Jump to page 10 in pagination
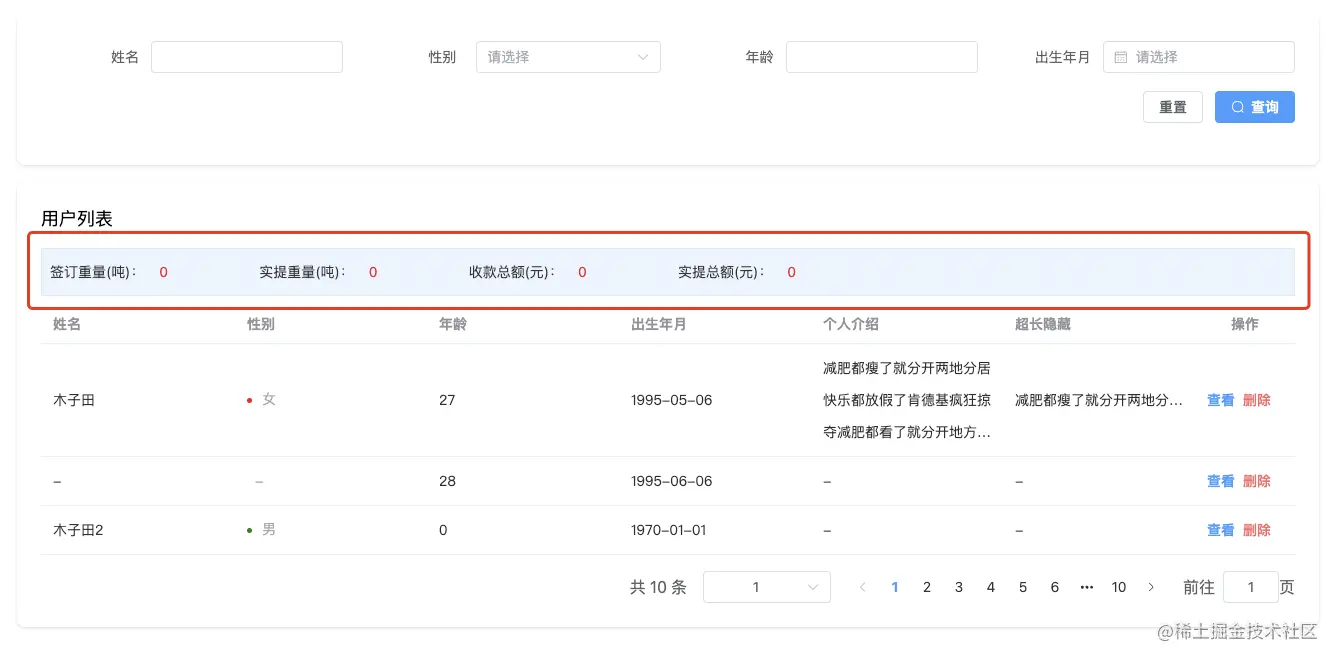This screenshot has height=661, width=1337. (1119, 587)
